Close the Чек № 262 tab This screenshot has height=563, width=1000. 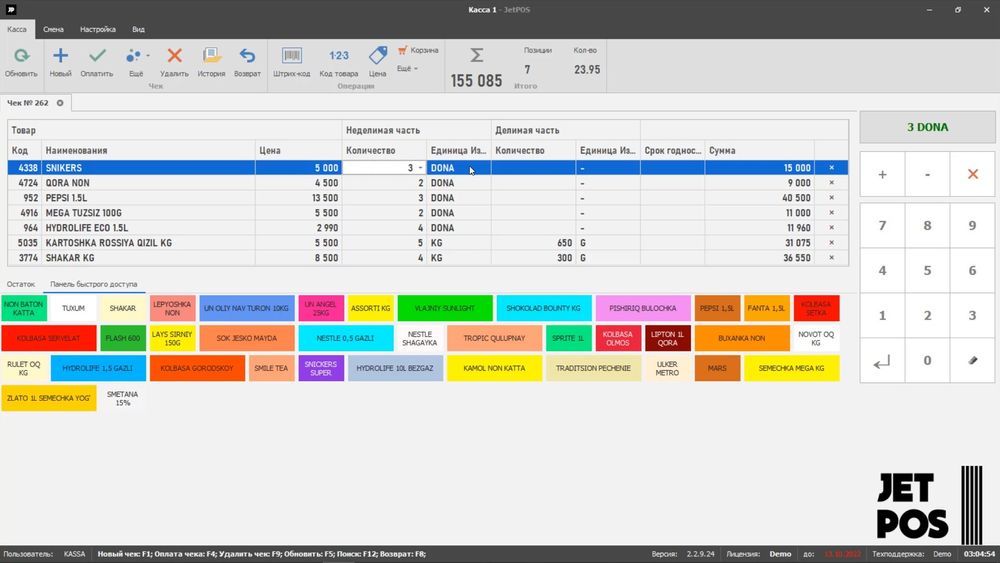60,103
